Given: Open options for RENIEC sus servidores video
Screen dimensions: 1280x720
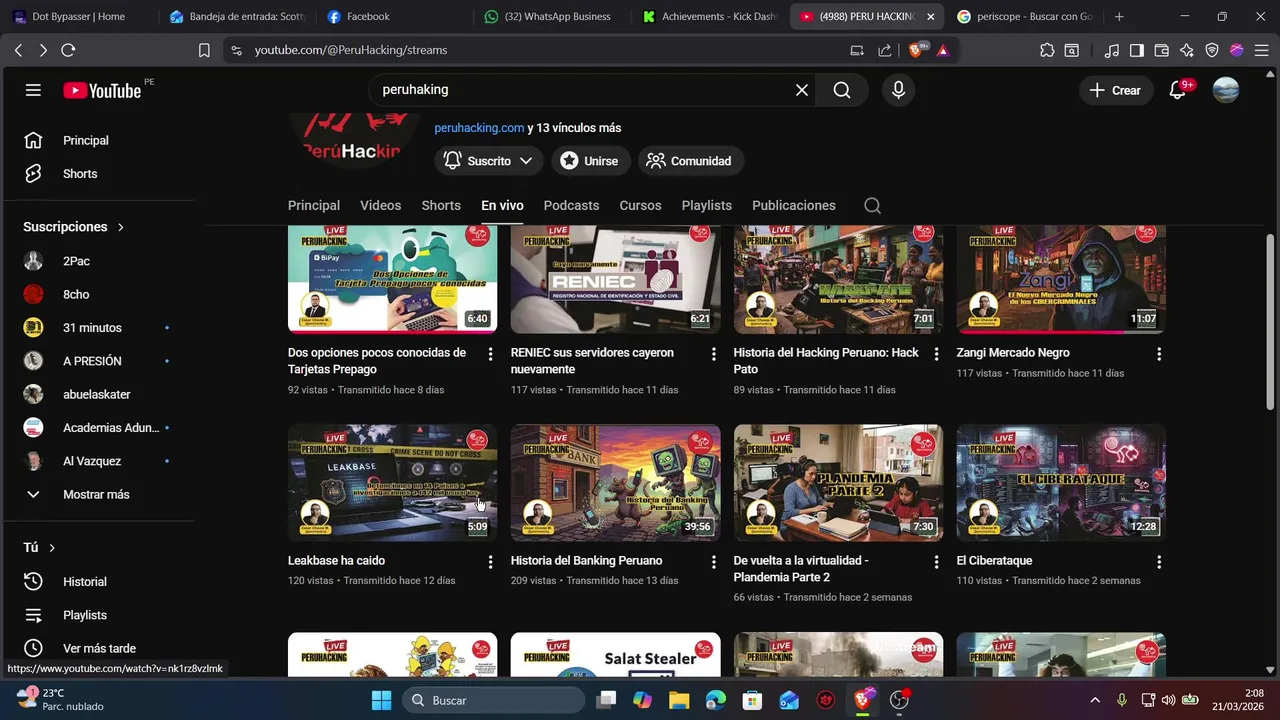Looking at the screenshot, I should click(713, 354).
